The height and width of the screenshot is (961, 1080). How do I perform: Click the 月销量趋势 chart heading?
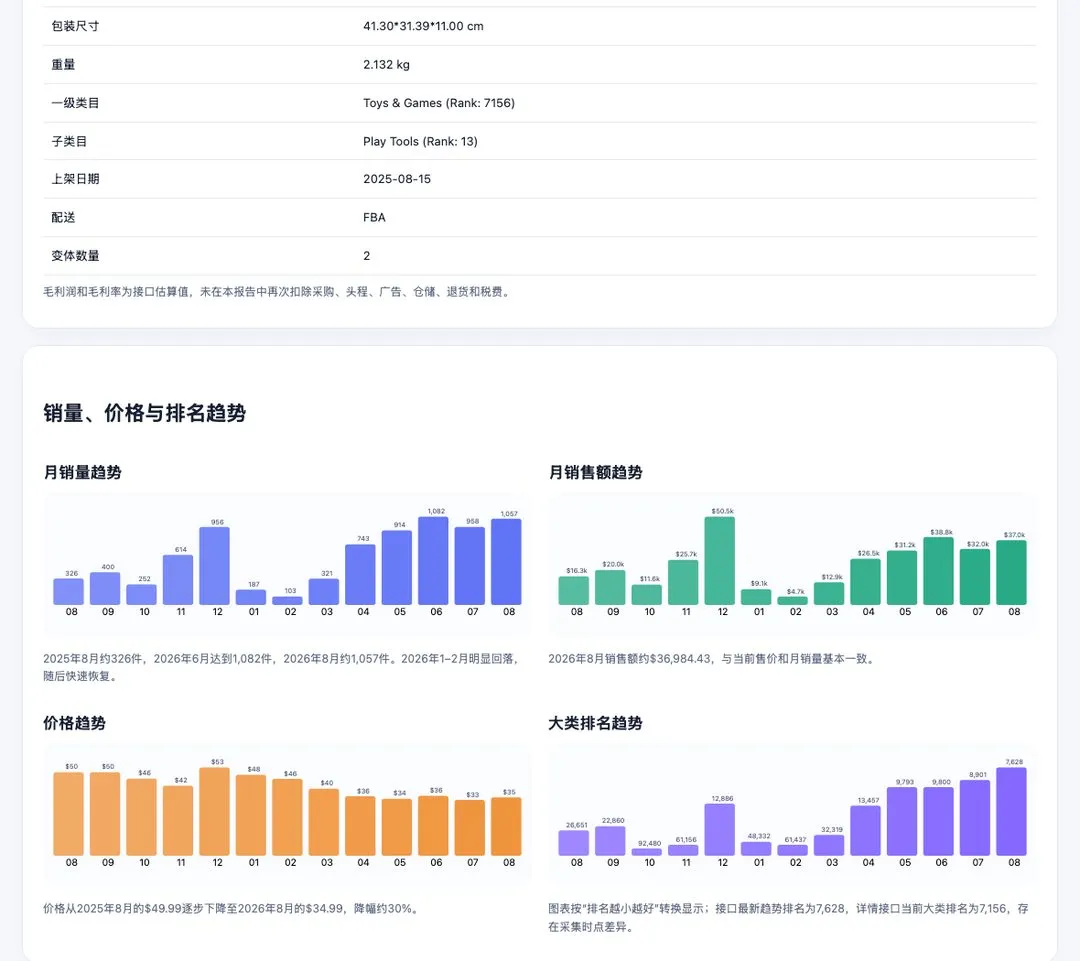pos(83,473)
